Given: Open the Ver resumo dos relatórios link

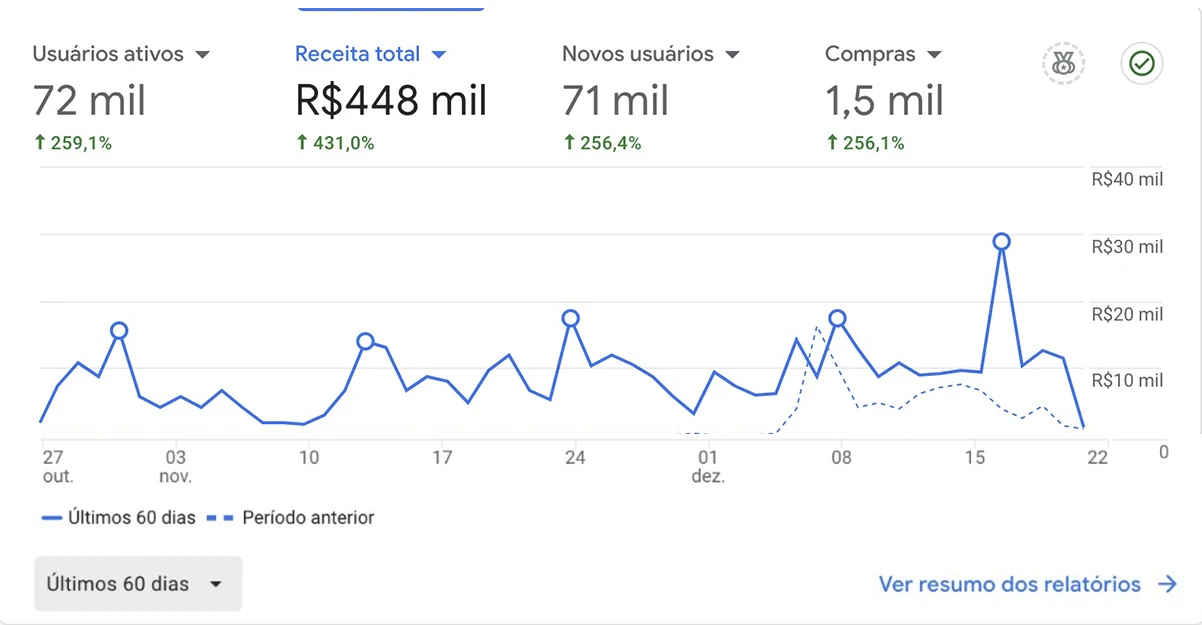Looking at the screenshot, I should point(1009,584).
